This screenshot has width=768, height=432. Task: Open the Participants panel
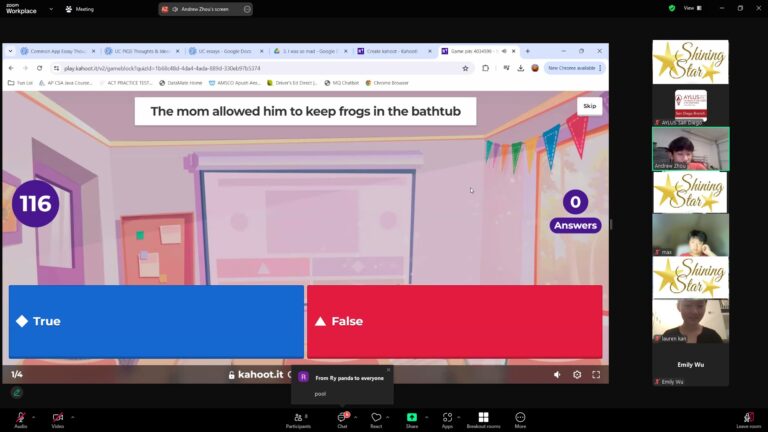coord(298,420)
